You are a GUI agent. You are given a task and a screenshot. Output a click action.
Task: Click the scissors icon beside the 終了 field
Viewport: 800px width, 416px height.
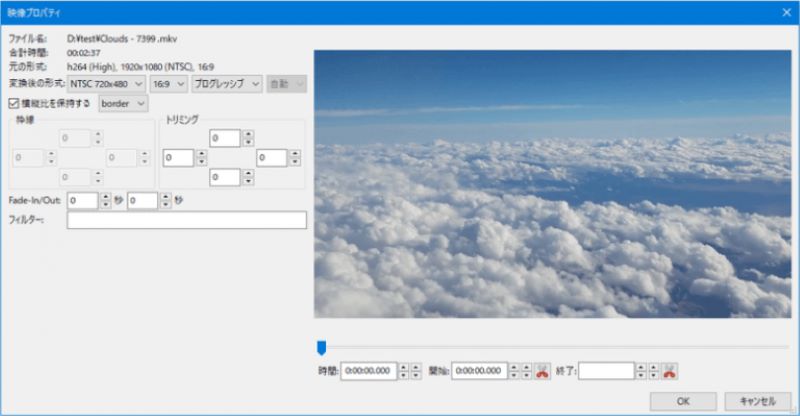[669, 371]
